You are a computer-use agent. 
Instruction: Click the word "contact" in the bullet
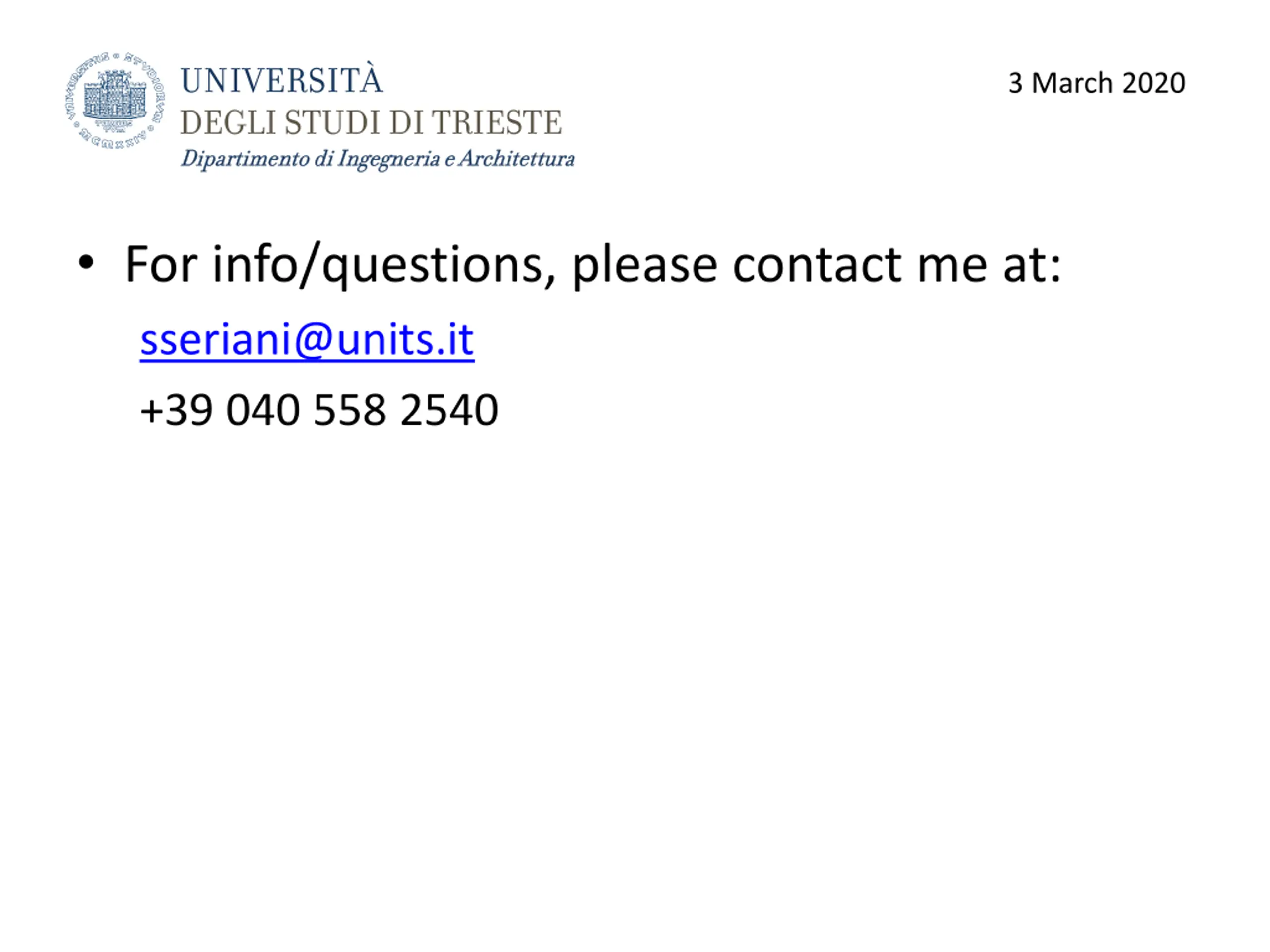tap(817, 265)
